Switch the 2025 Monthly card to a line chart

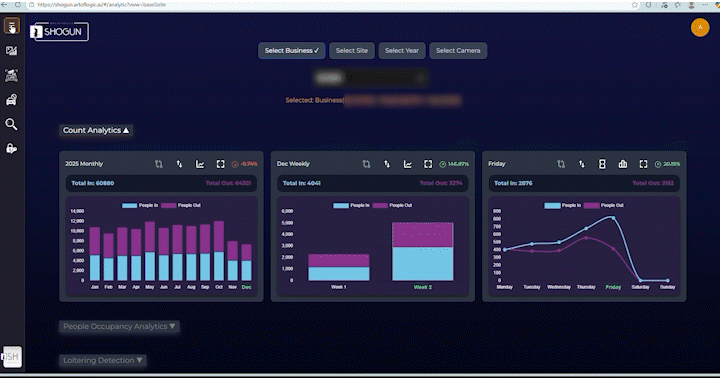tap(200, 164)
